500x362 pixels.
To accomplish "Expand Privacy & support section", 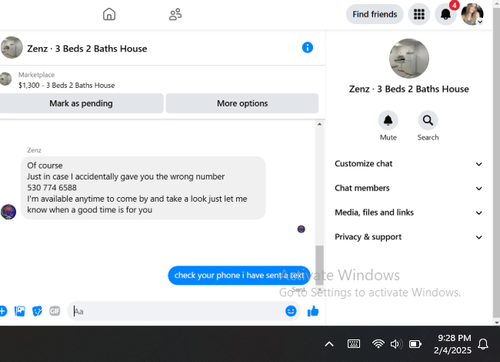I will 409,237.
